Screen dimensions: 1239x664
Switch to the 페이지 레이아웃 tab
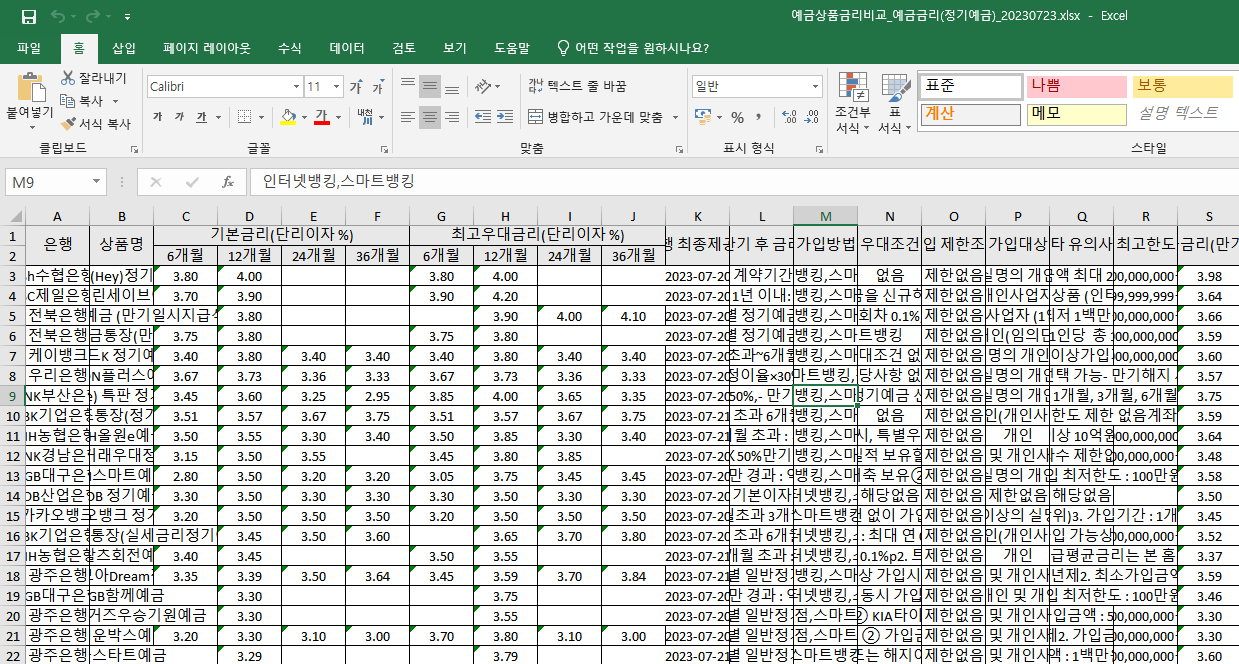point(207,48)
